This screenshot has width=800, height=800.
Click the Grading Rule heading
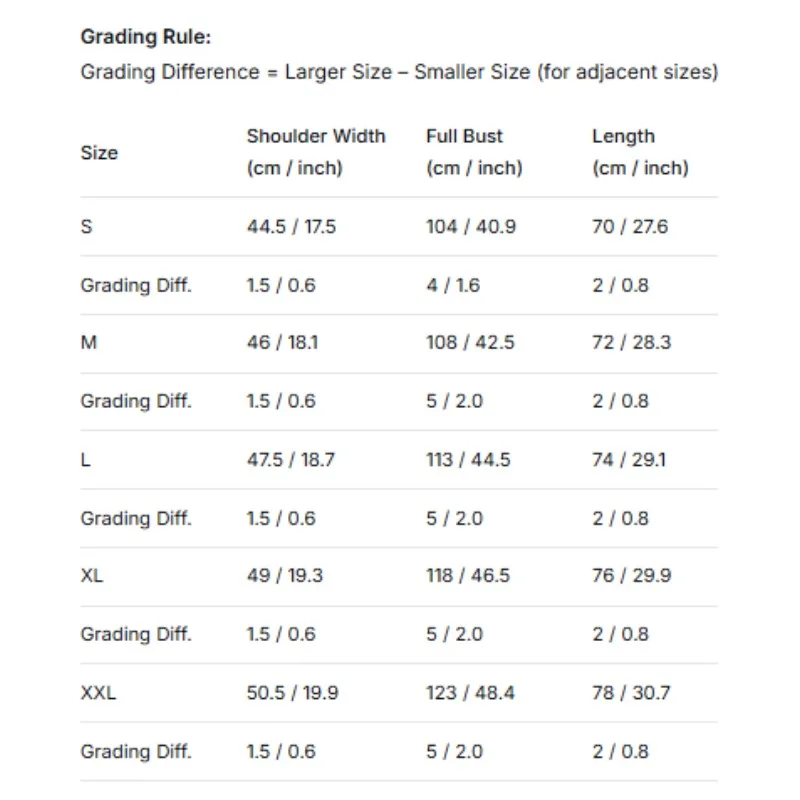(146, 38)
